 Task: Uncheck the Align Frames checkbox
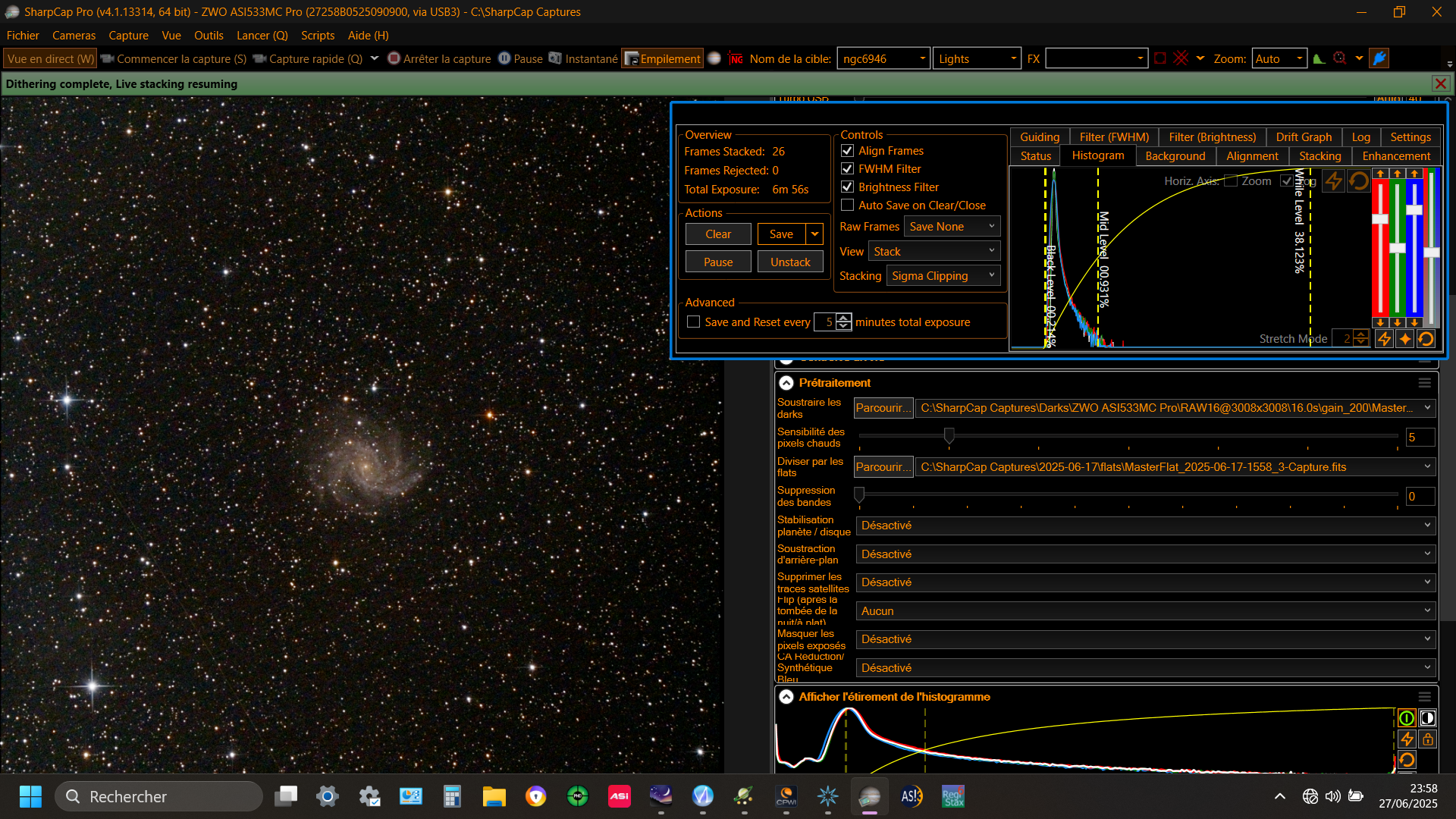tap(848, 151)
